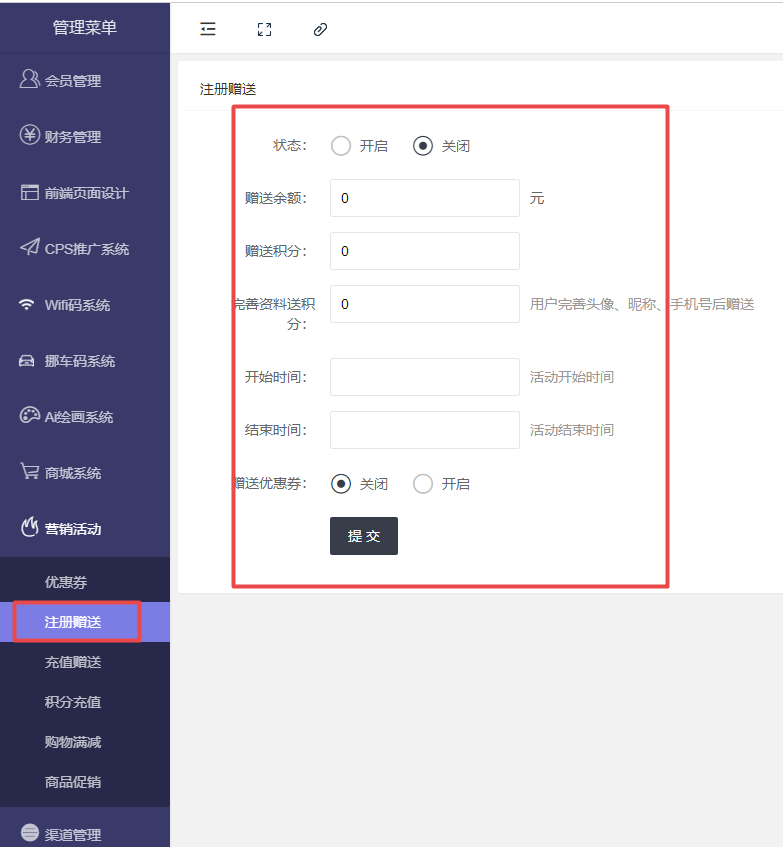Screen dimensions: 783x847
Task: Focus the 赠送积分 input field
Action: [x=425, y=251]
